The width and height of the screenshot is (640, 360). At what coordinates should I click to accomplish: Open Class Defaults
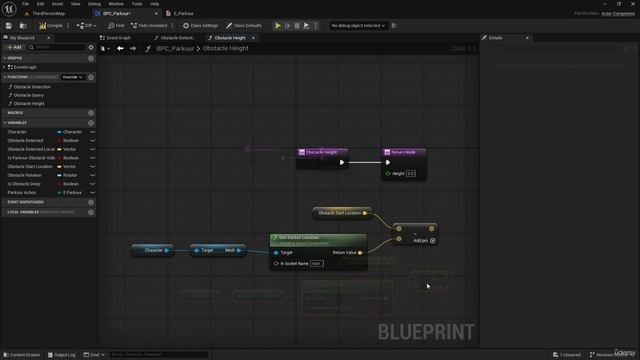click(244, 26)
